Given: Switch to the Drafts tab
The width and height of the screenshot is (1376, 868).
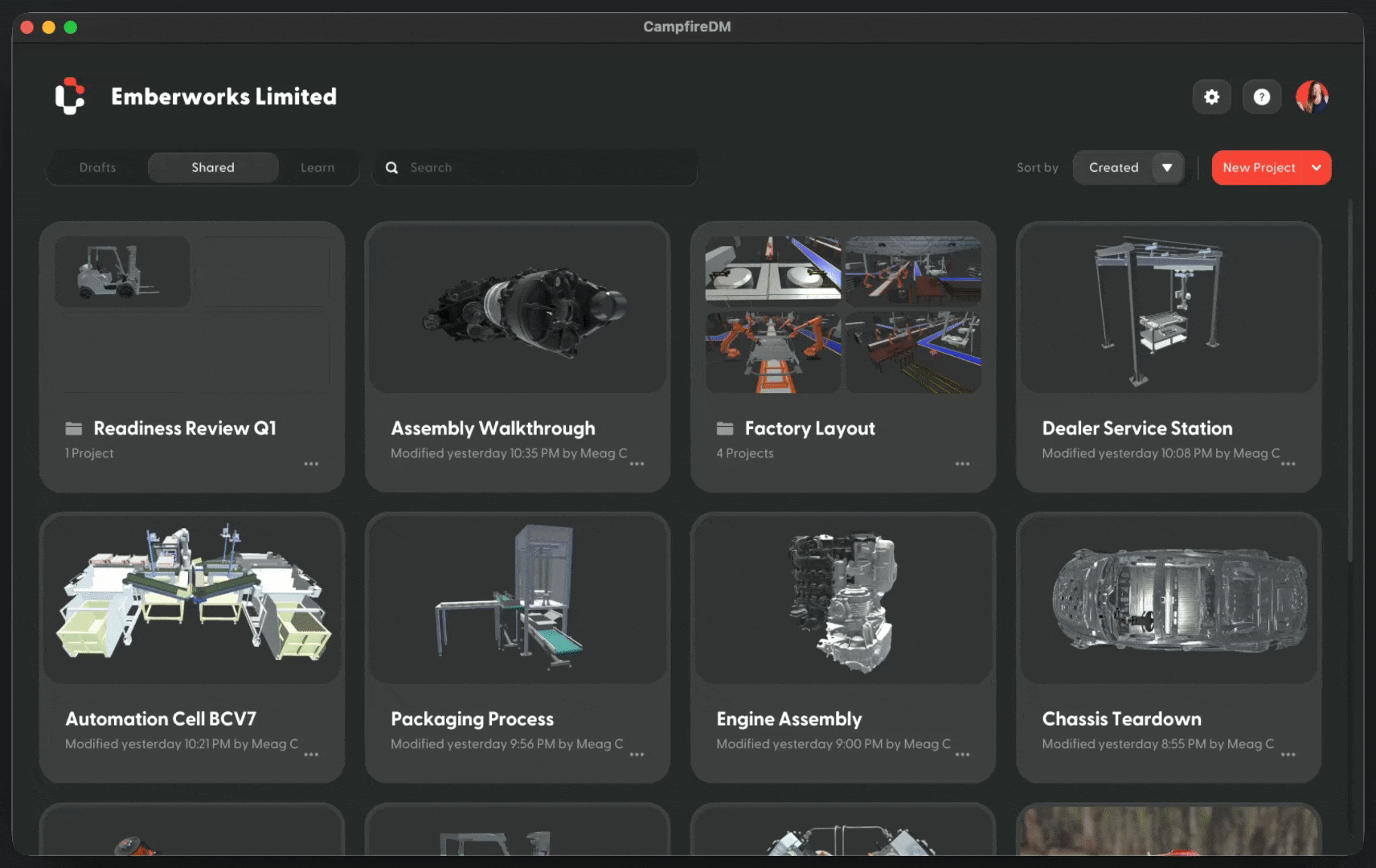Looking at the screenshot, I should click(97, 168).
